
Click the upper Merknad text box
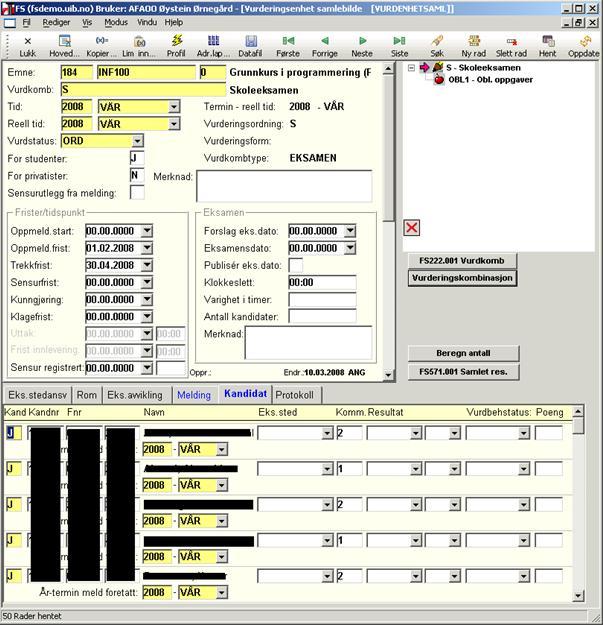coord(284,186)
